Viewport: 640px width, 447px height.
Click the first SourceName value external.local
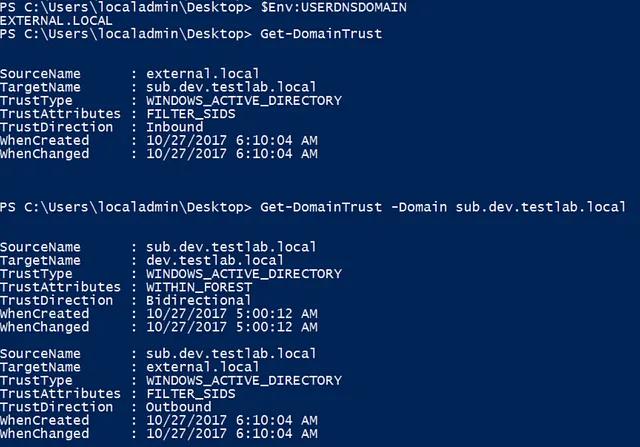click(x=203, y=74)
